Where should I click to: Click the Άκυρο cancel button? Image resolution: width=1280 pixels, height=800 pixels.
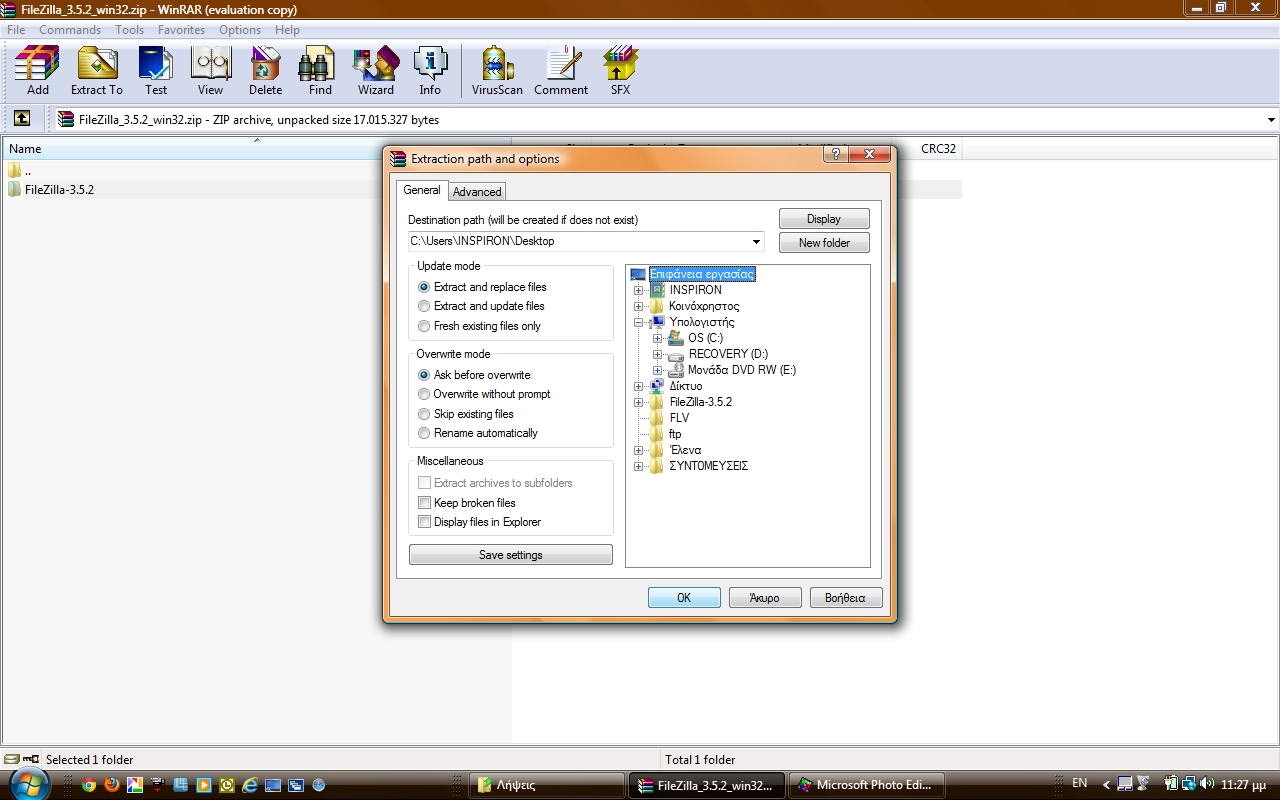pos(765,598)
